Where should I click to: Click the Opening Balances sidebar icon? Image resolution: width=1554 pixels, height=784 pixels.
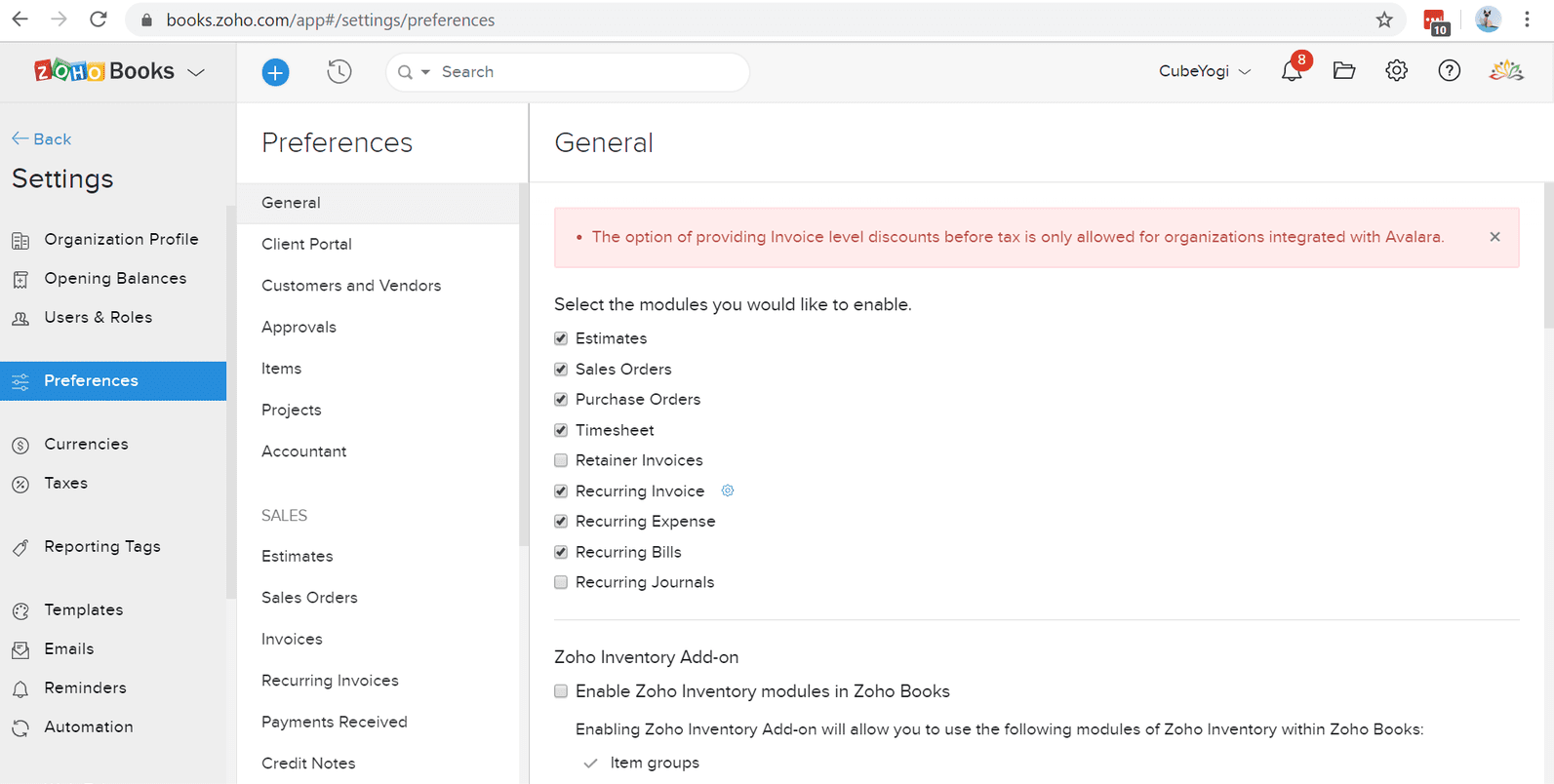[20, 280]
